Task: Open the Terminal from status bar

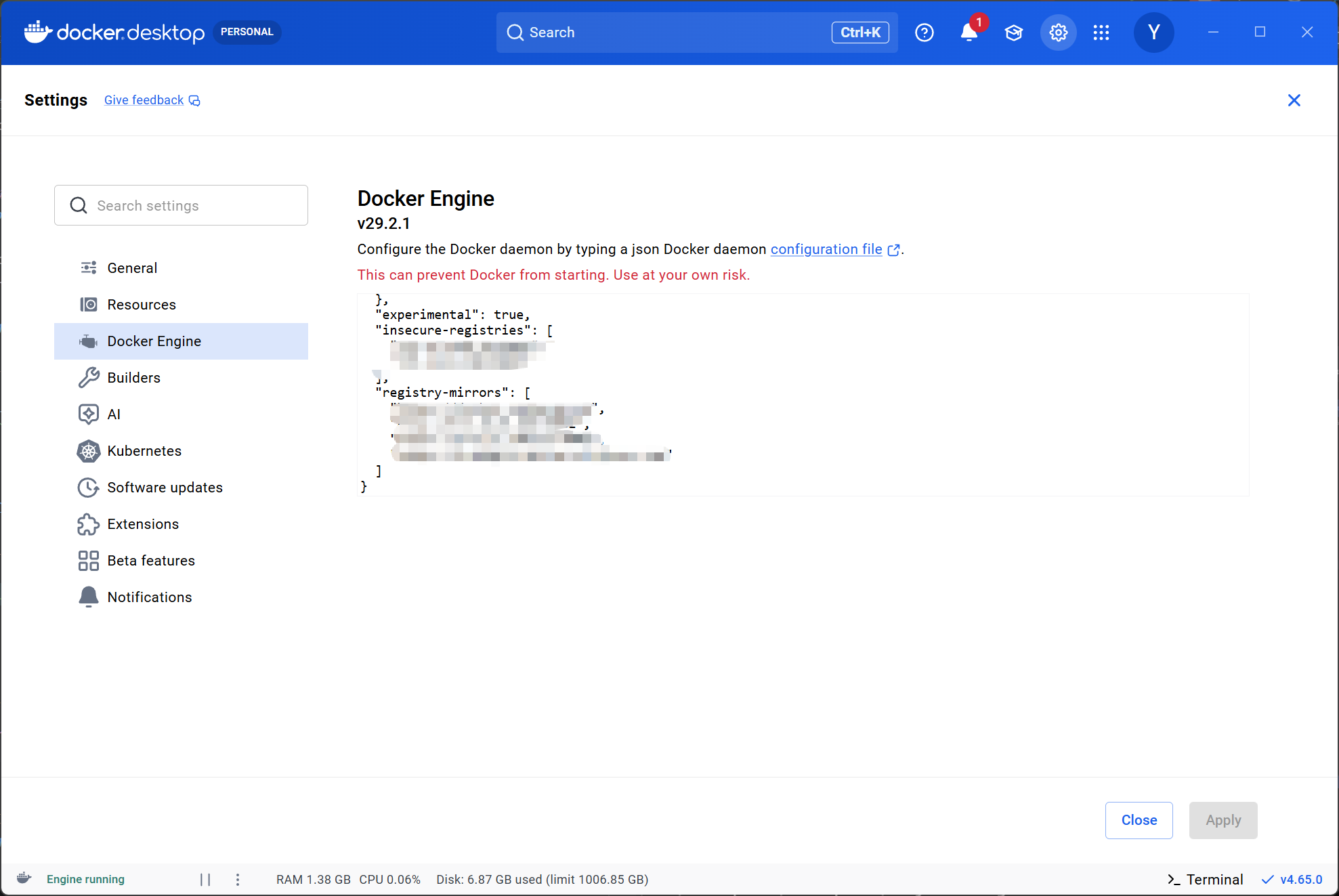Action: click(1206, 879)
